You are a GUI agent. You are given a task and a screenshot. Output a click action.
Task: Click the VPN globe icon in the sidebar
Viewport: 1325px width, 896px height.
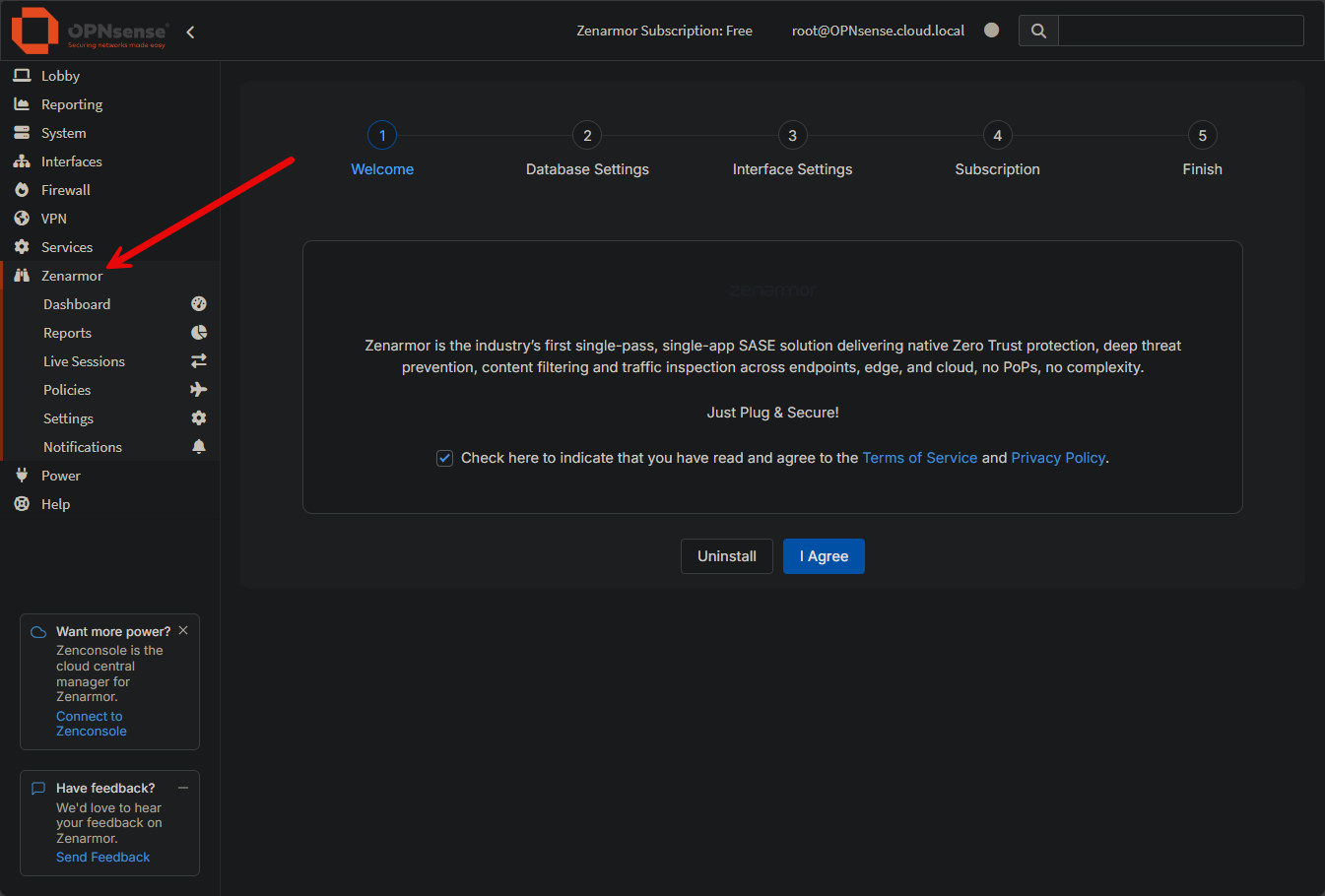[21, 218]
